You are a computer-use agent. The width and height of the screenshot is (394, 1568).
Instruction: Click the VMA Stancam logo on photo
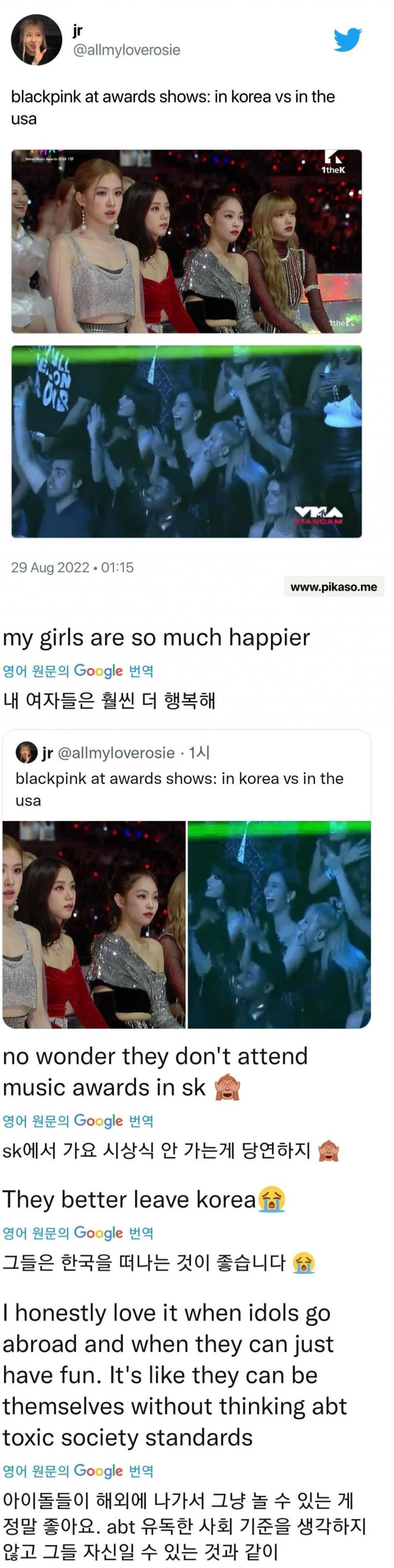[x=319, y=514]
